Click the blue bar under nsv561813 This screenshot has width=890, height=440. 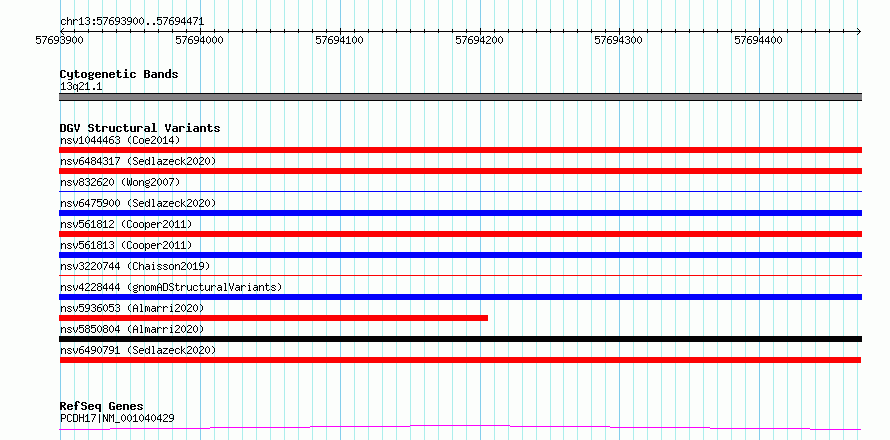(x=460, y=255)
